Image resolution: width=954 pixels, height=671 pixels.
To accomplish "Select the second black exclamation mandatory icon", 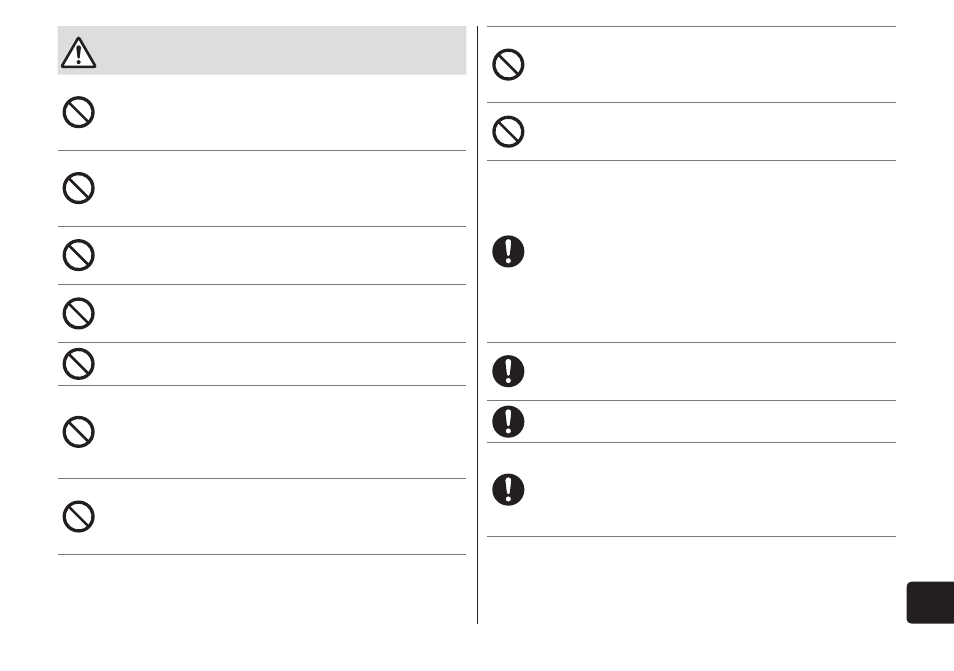I will pos(508,371).
